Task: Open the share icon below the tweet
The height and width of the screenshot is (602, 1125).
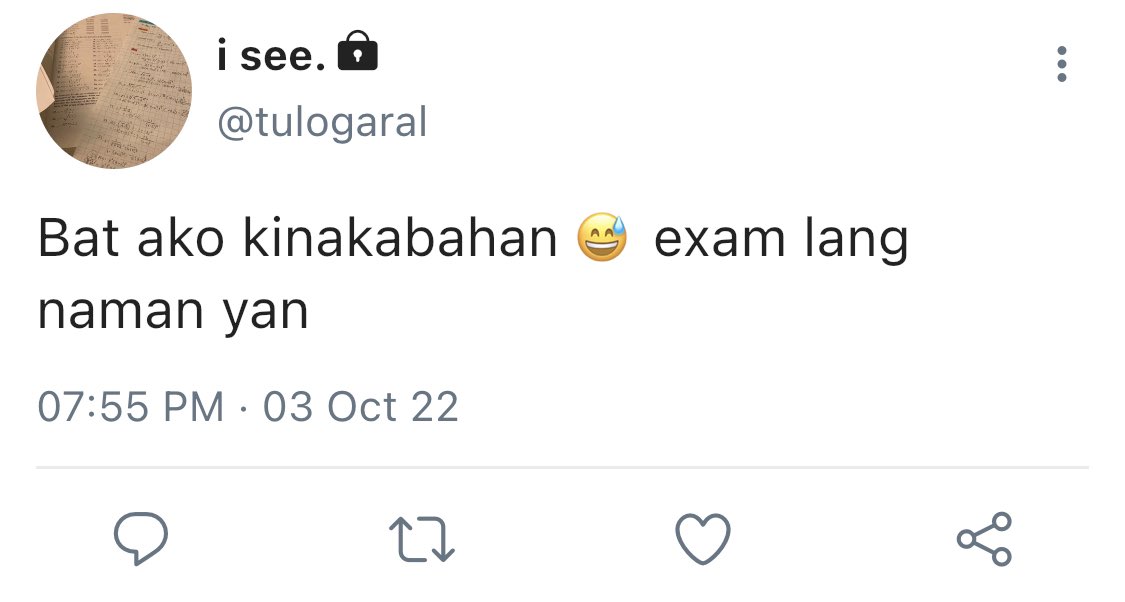Action: tap(984, 539)
